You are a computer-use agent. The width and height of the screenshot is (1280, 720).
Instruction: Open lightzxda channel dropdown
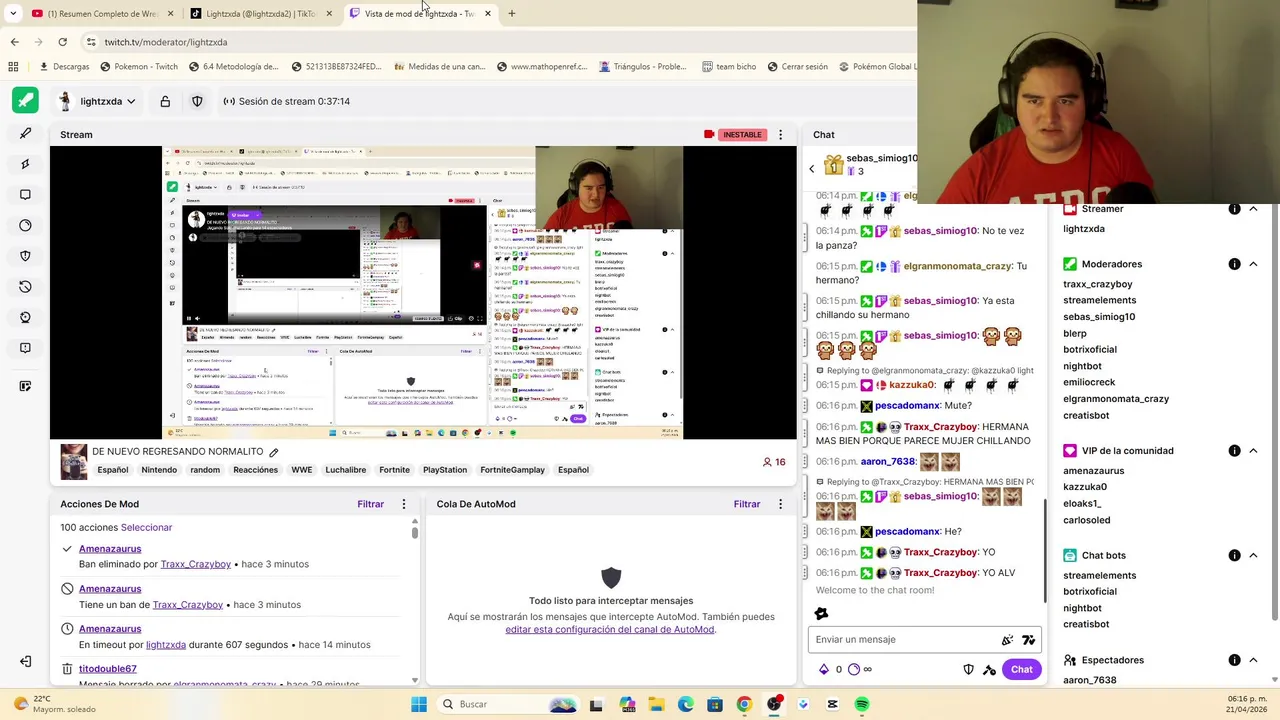coord(98,101)
